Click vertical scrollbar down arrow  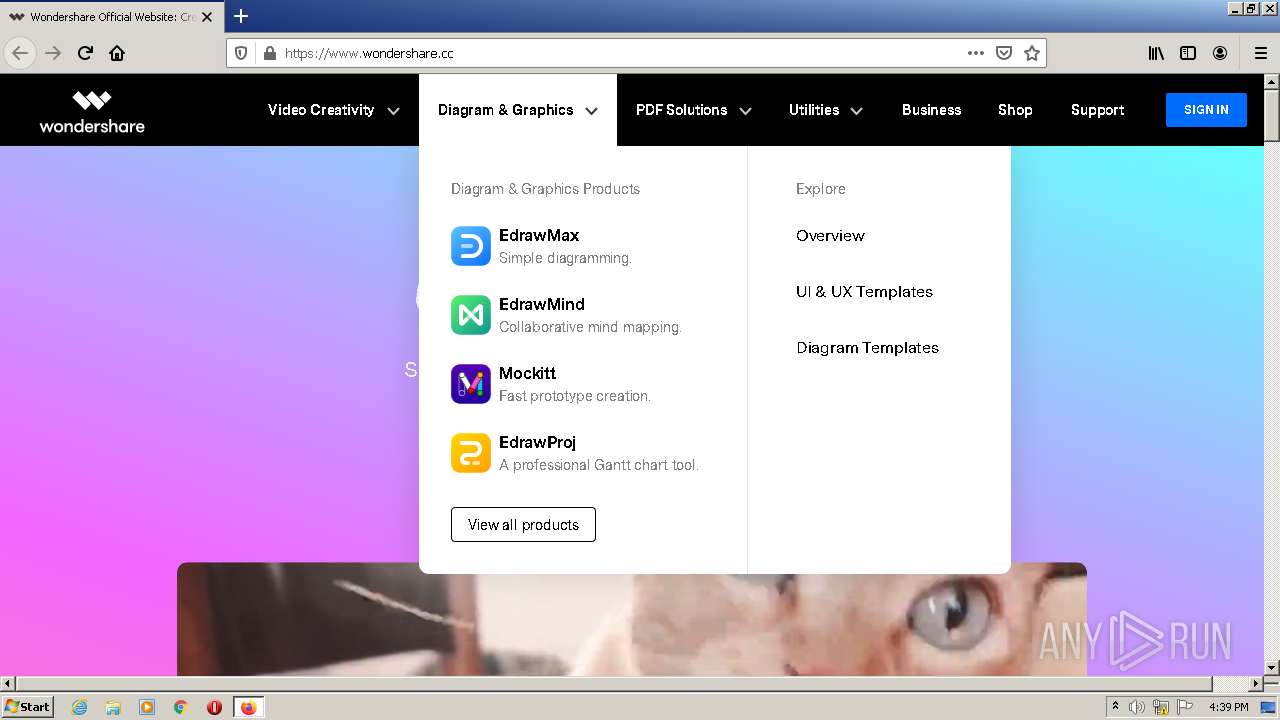[x=1271, y=667]
